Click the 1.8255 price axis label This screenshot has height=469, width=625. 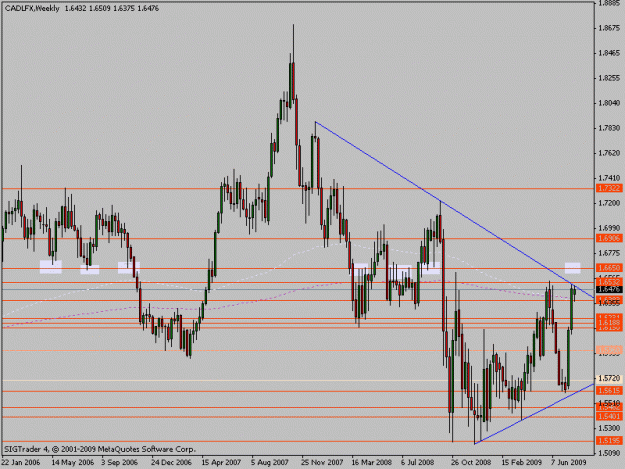tap(609, 78)
